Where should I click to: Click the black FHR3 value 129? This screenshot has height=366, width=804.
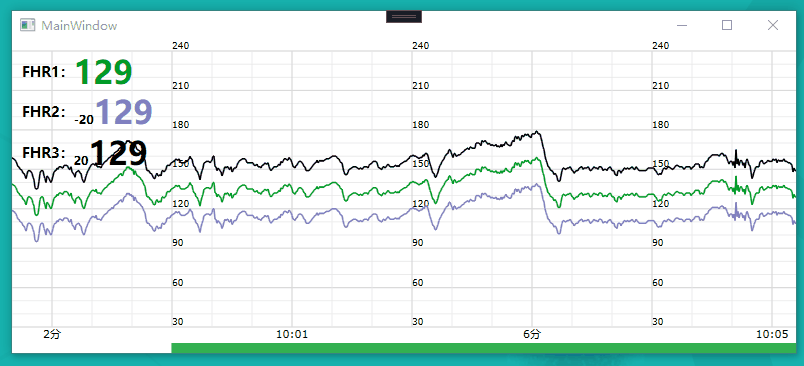tap(118, 153)
